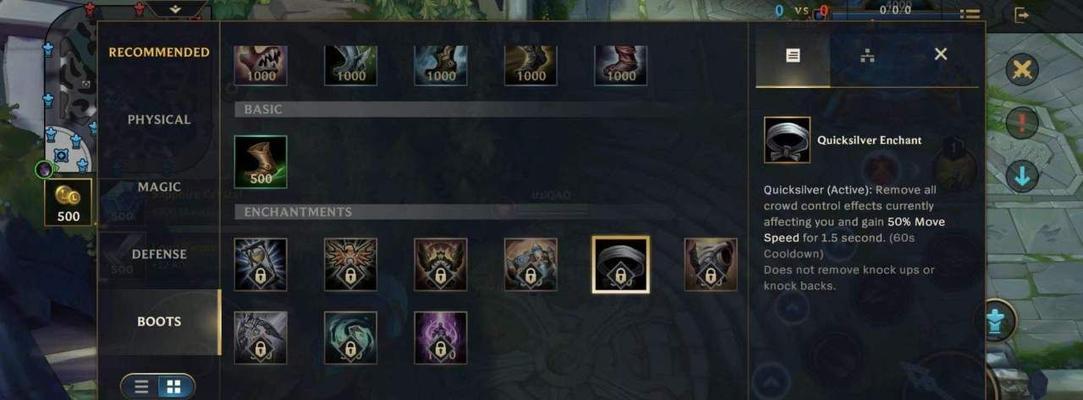Click the crossed swords ping button

[1022, 69]
